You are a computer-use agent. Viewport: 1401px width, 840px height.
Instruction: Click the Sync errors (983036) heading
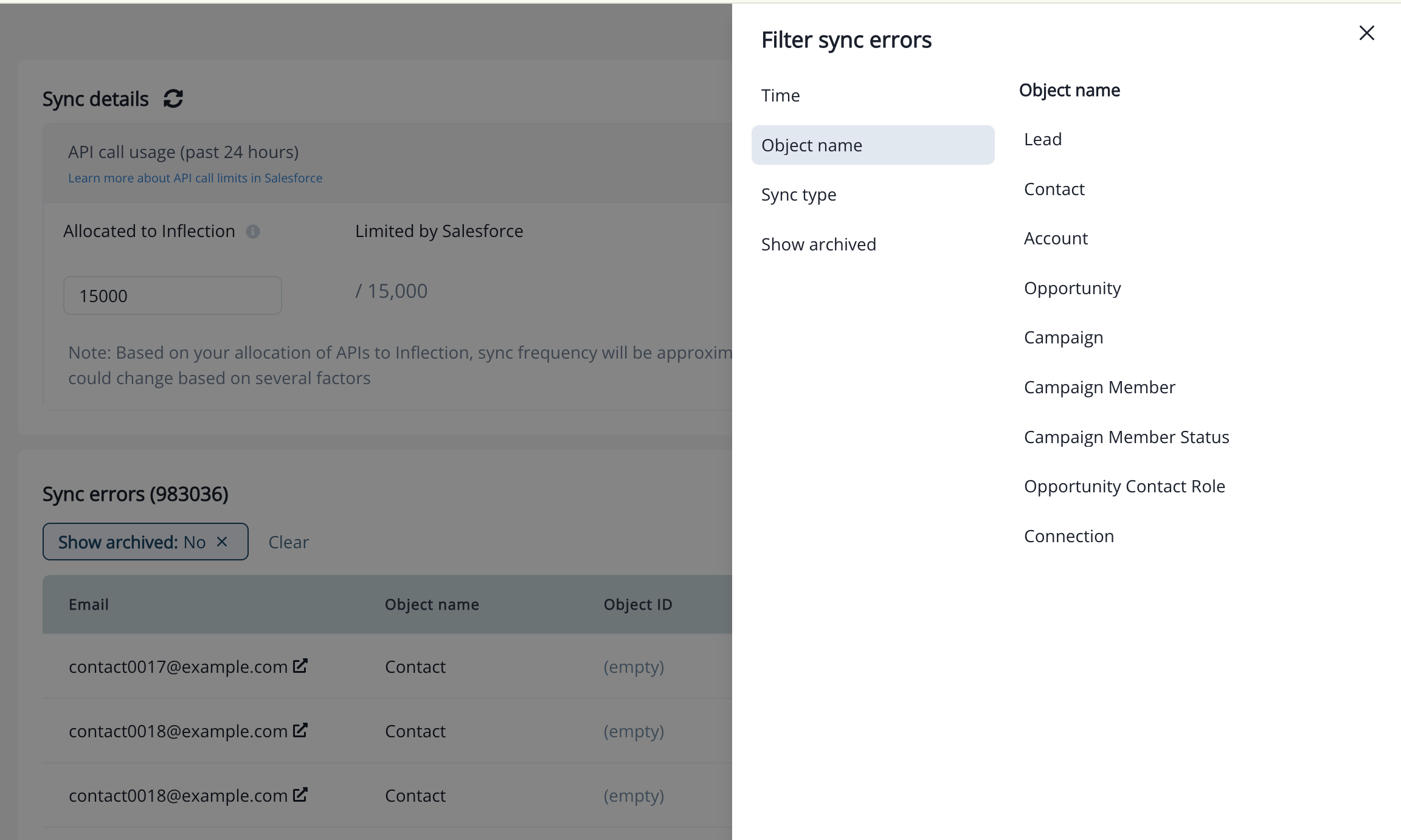(x=135, y=494)
